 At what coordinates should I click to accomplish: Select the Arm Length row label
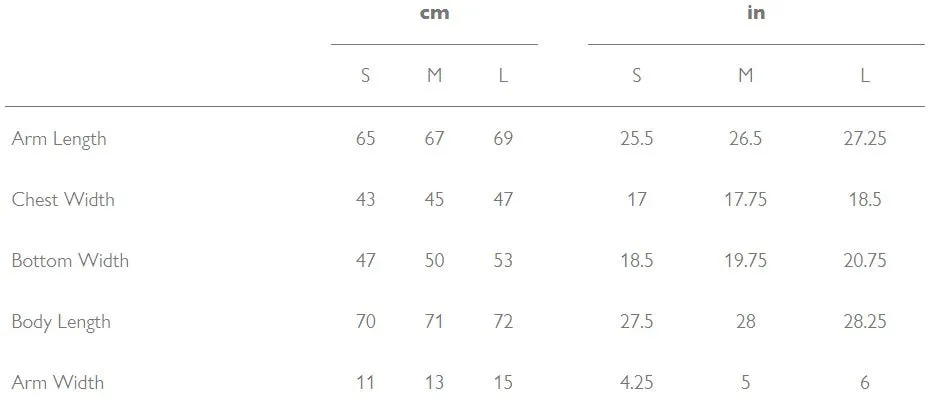59,139
